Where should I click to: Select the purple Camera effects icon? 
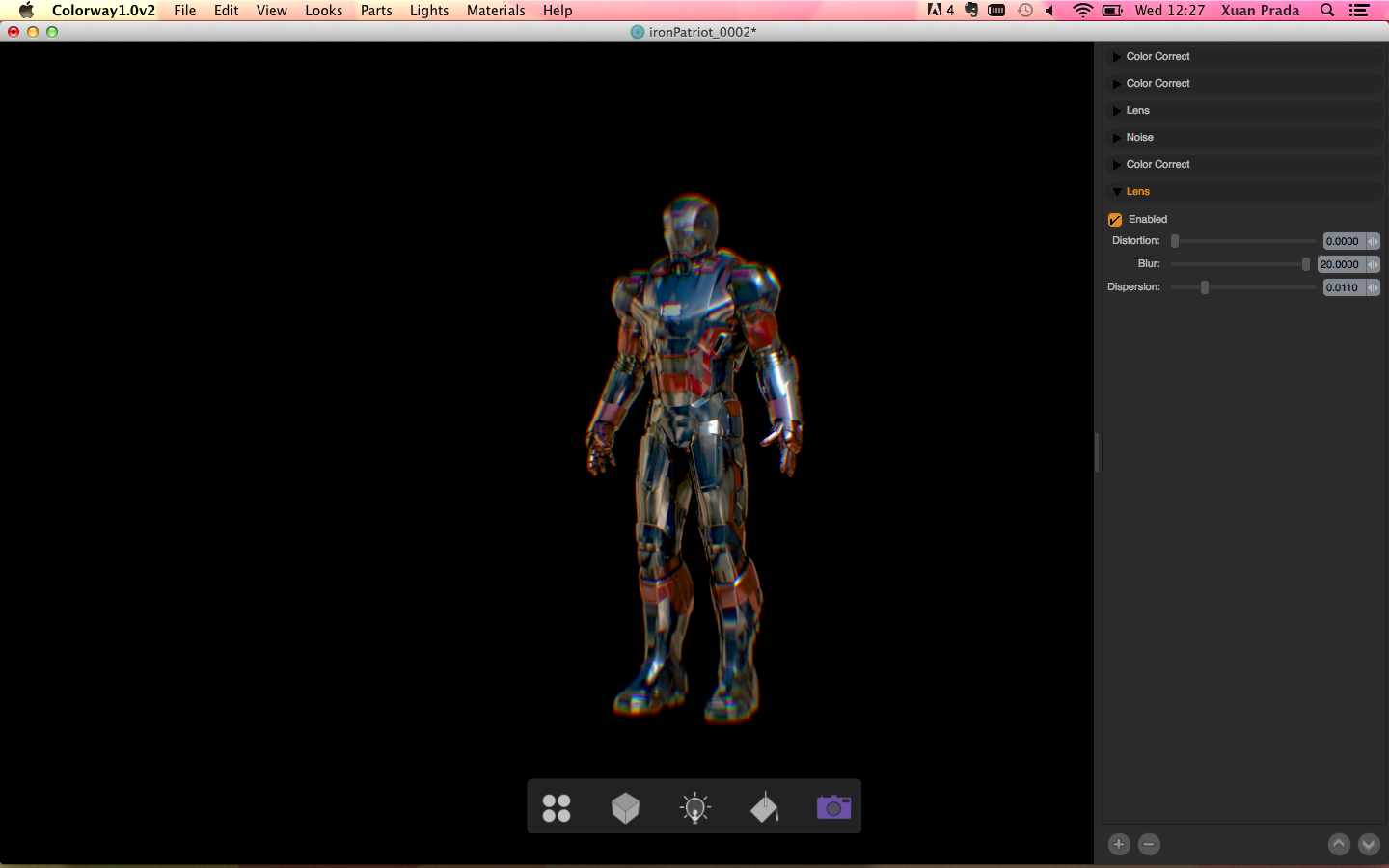tap(834, 806)
